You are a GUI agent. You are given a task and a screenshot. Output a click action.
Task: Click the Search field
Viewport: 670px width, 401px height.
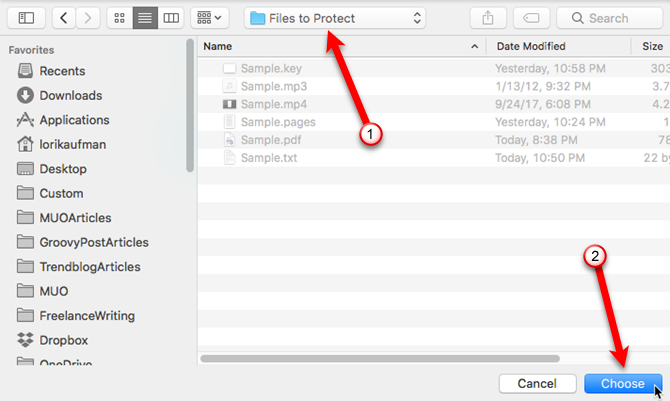612,18
